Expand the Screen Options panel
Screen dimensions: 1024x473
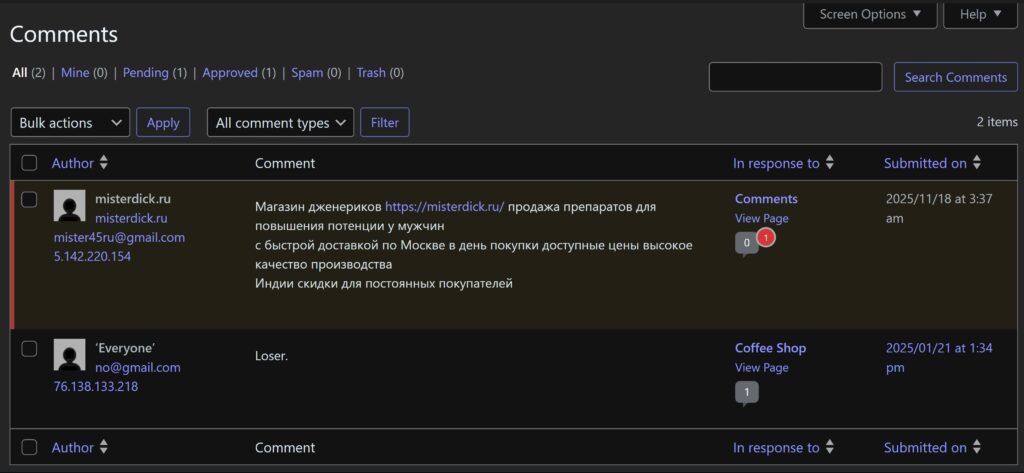(870, 14)
